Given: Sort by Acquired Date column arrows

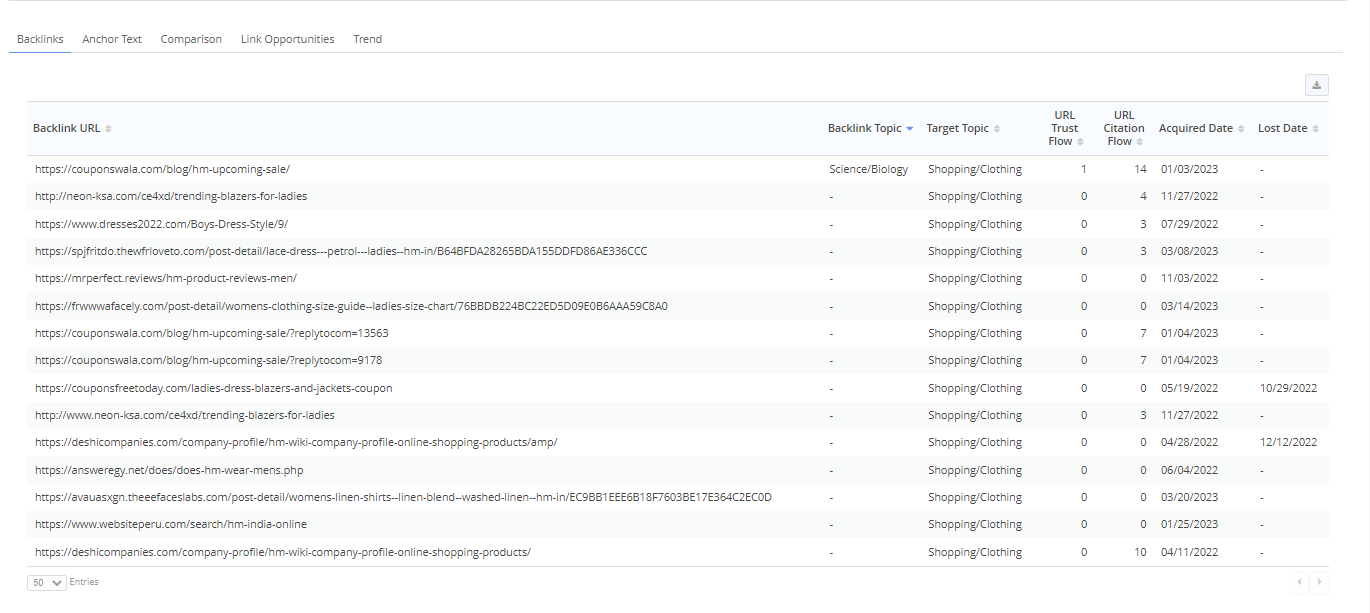Looking at the screenshot, I should coord(1241,129).
